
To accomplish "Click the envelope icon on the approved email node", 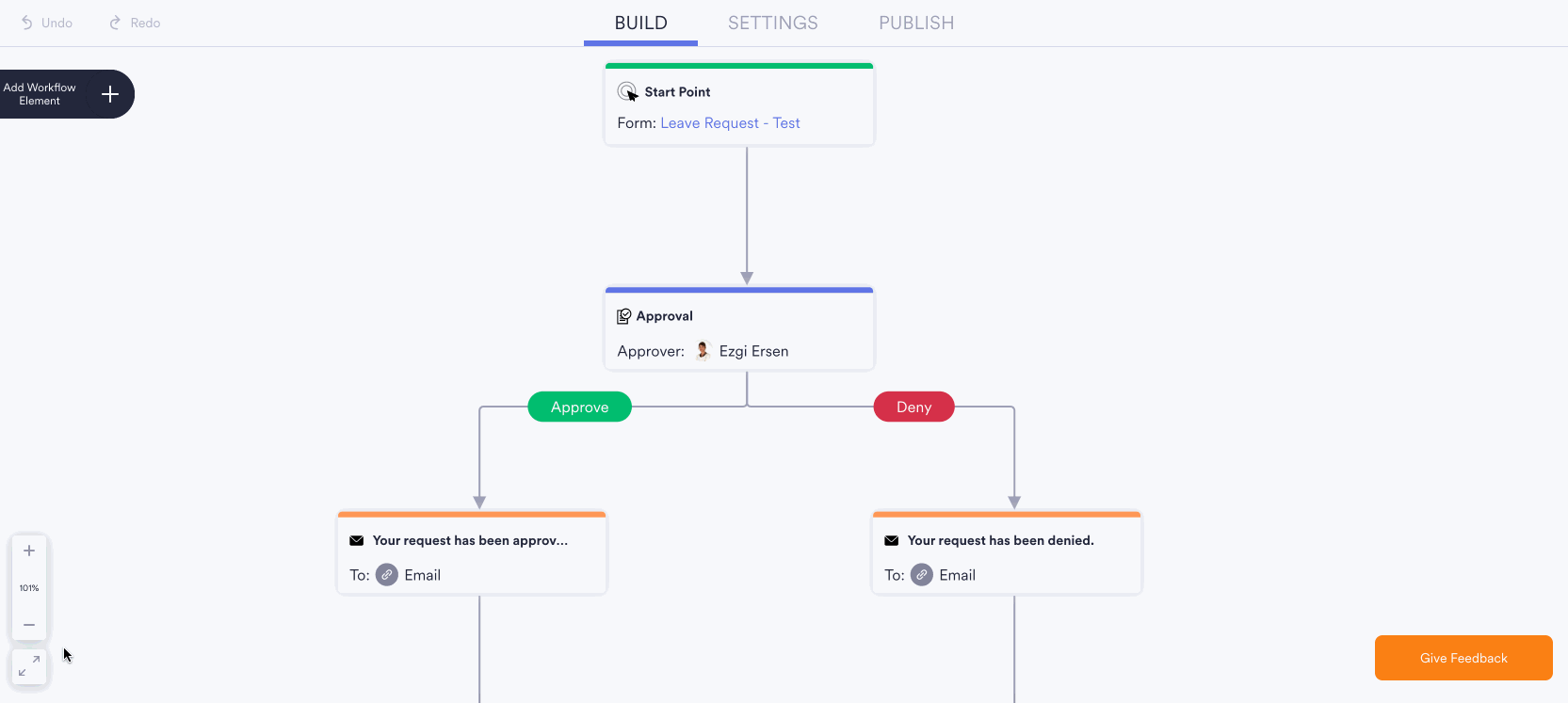I will pos(356,540).
